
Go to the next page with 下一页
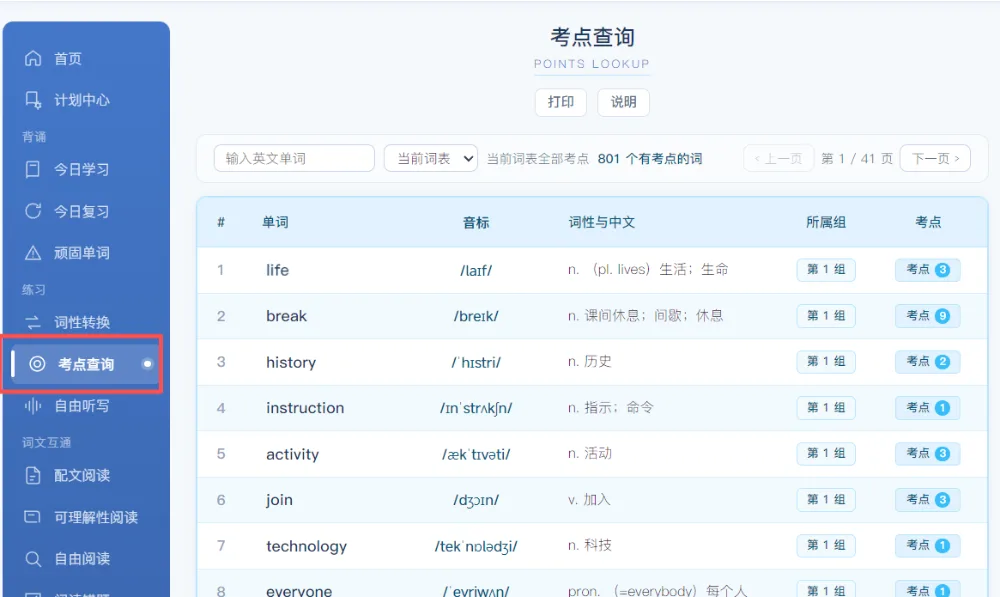click(x=935, y=158)
